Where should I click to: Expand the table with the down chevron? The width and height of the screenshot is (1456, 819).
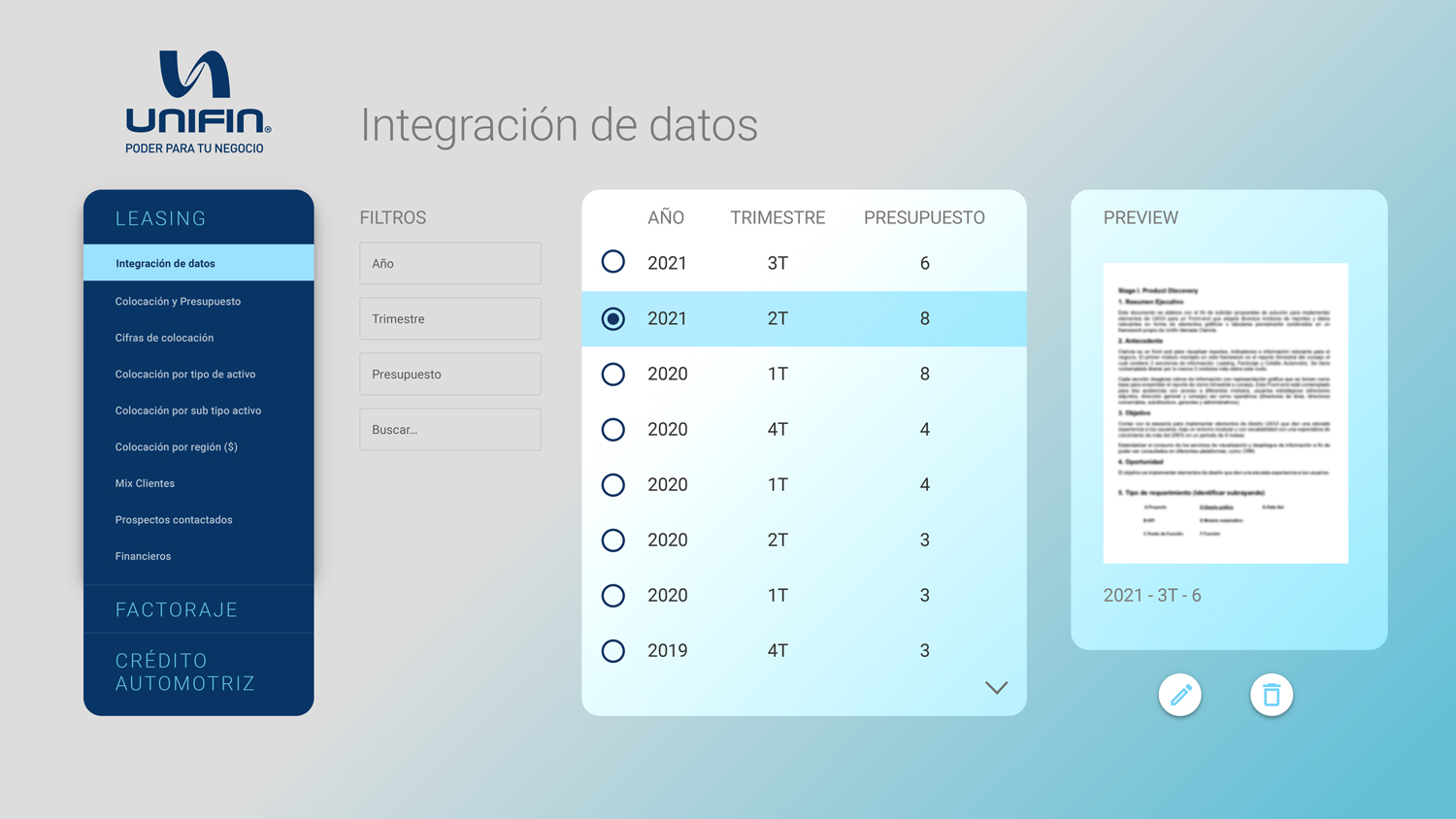click(x=996, y=688)
